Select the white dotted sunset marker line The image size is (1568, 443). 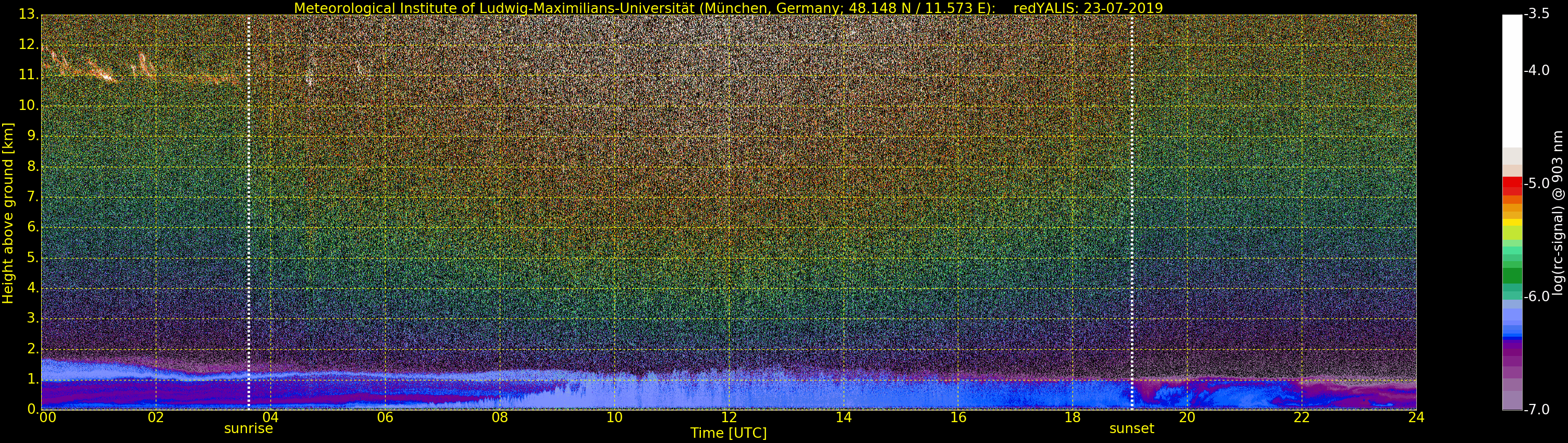pyautogui.click(x=1131, y=212)
